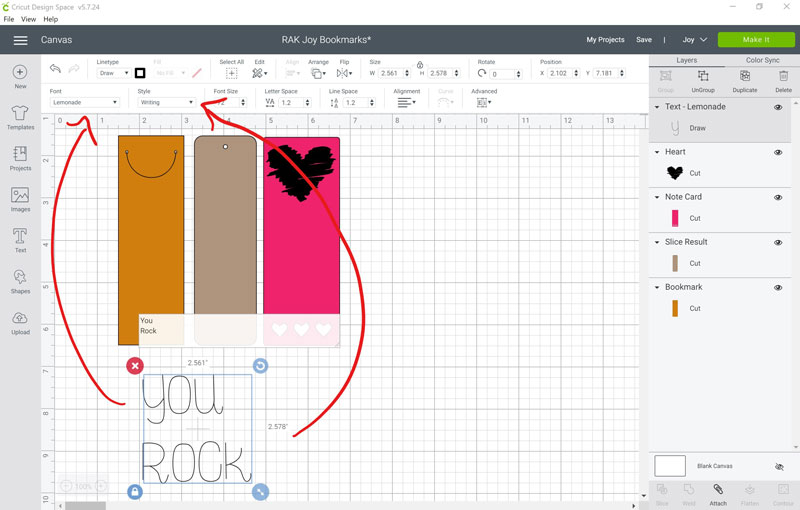Select the black heart on canvas
800x510 pixels.
tap(301, 172)
